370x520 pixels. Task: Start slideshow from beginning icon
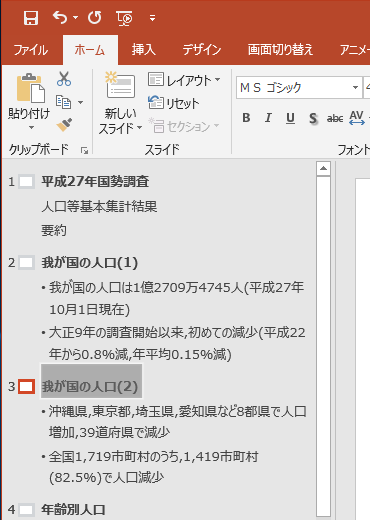click(x=124, y=18)
